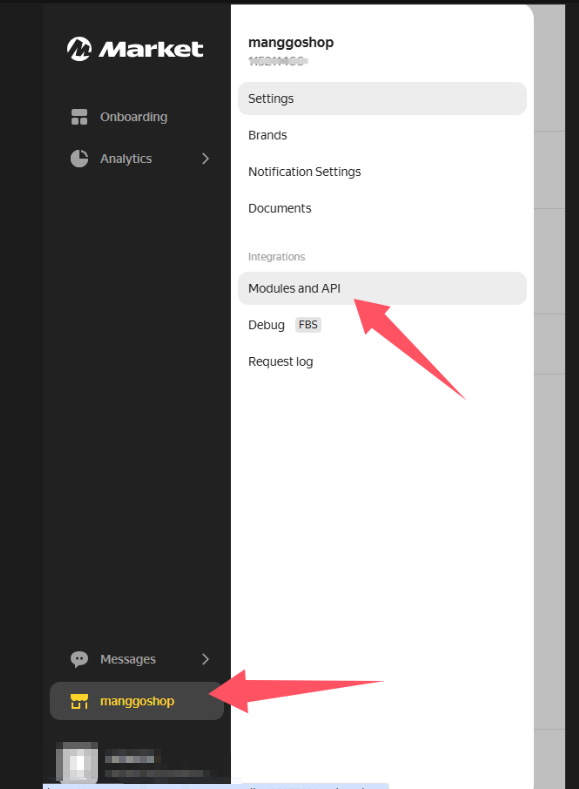Click the Onboarding dashboard icon

coord(79,117)
